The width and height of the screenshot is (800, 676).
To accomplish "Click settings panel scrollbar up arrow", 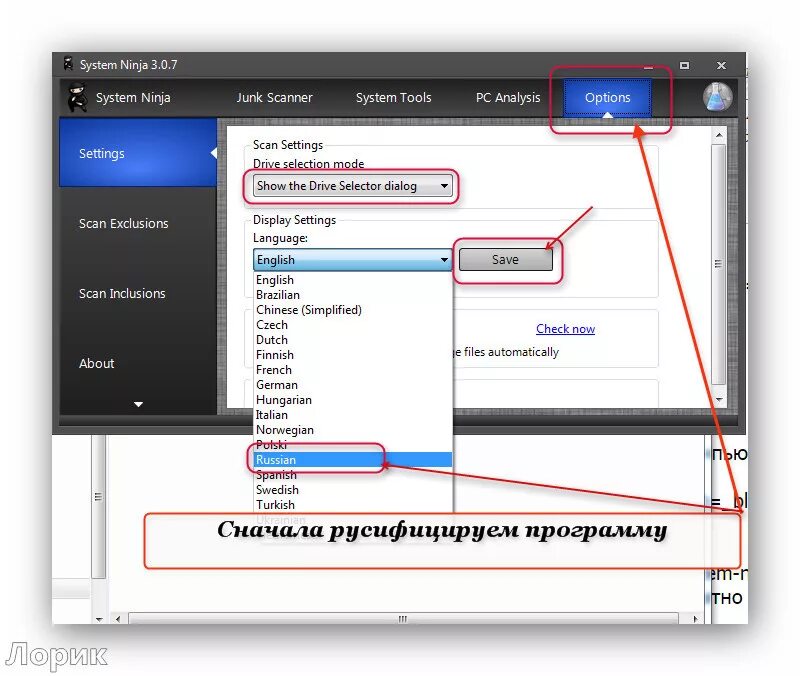I will [x=719, y=135].
